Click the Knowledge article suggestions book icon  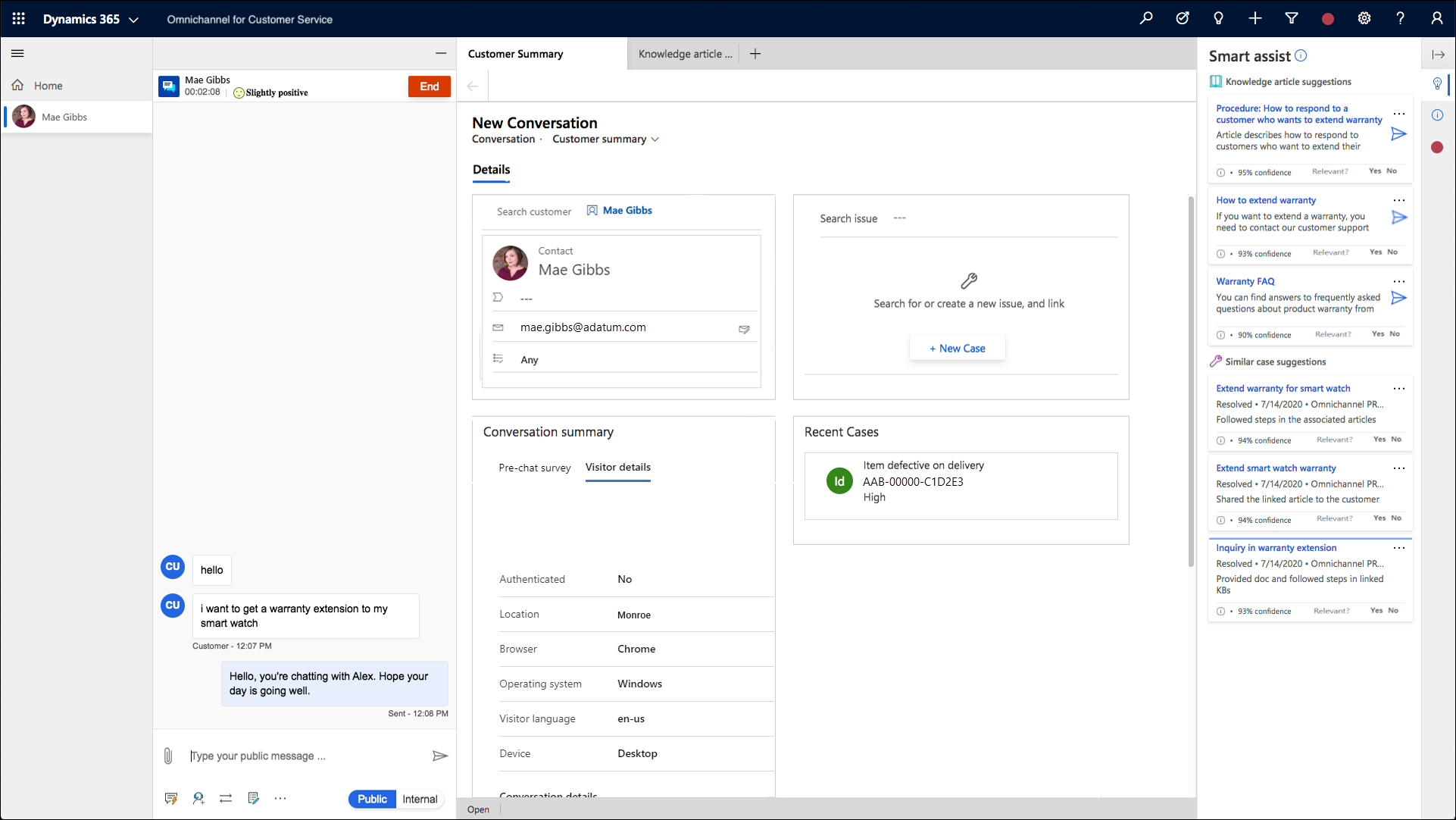[1216, 81]
